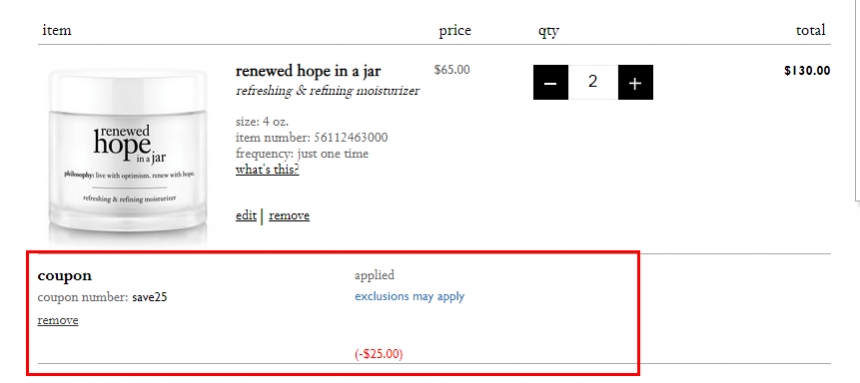Click the $130.00 line total
The image size is (860, 383).
[807, 70]
